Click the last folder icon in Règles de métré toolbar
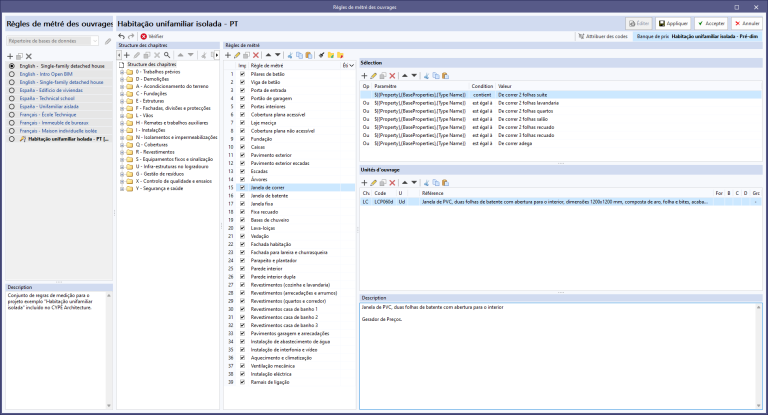Screen dimensions: 768x415 [340, 55]
